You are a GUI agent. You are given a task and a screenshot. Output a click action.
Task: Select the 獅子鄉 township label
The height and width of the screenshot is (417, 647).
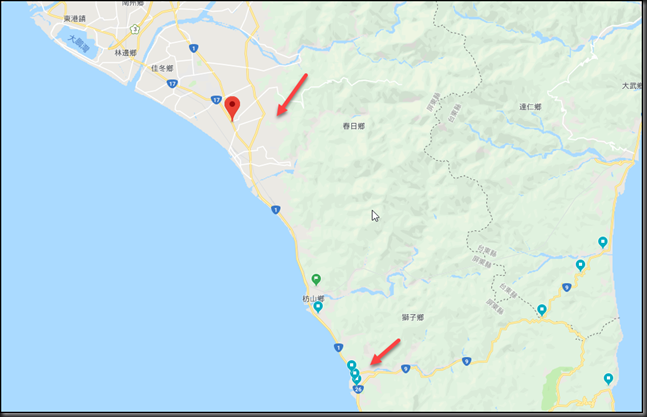(x=413, y=317)
